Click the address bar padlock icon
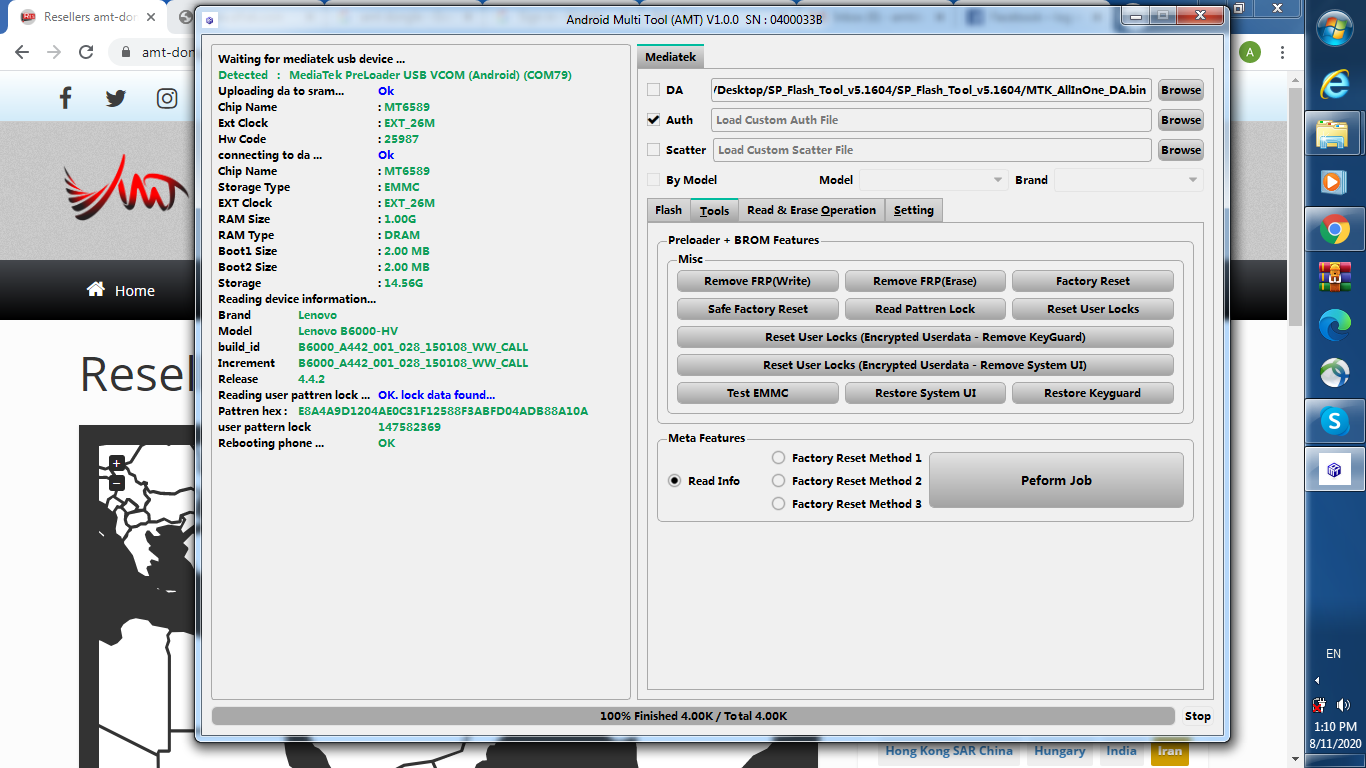1366x768 pixels. 126,52
